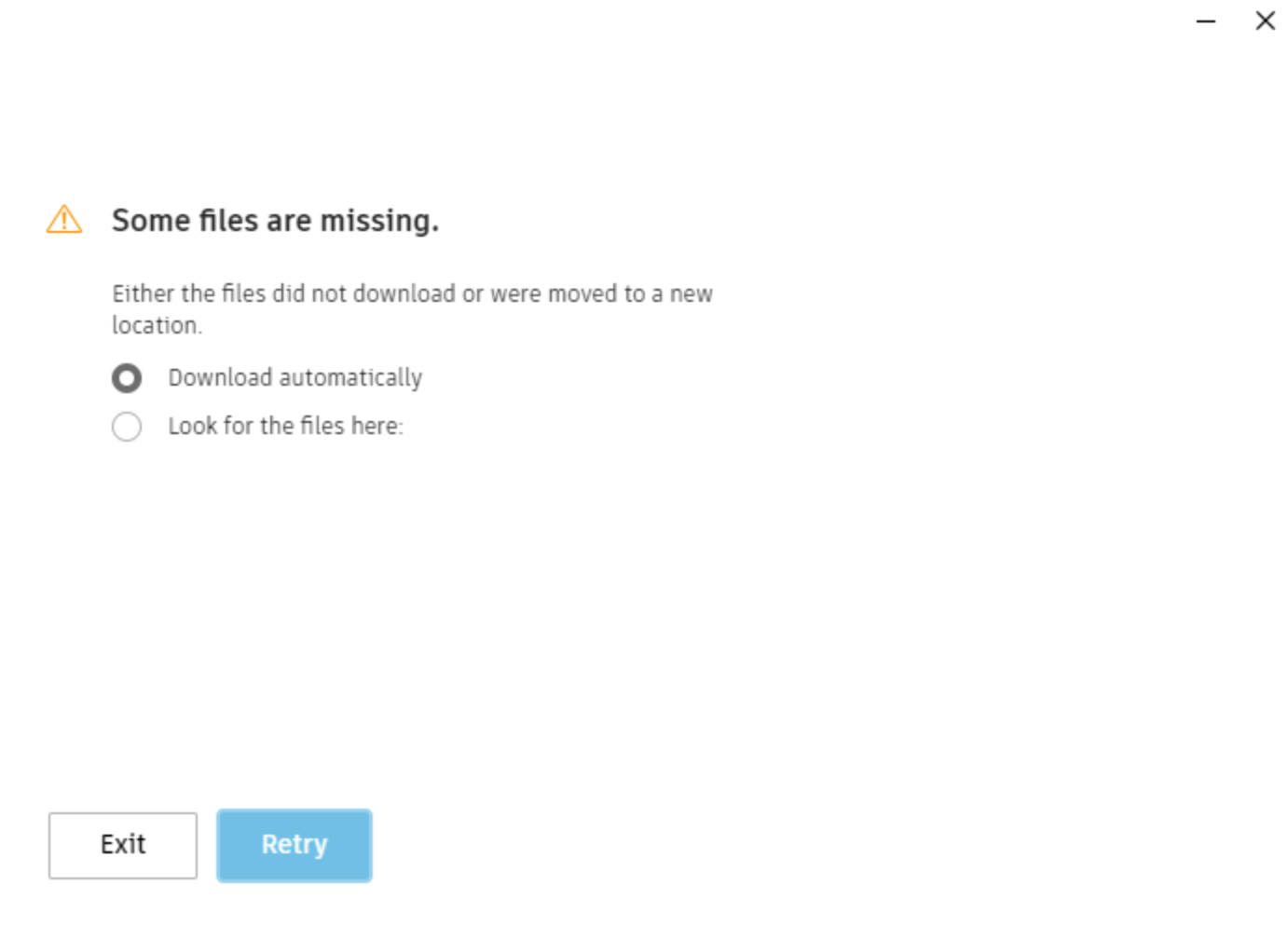Dismiss the missing files dialog via Exit
1288x939 pixels.
[x=122, y=845]
